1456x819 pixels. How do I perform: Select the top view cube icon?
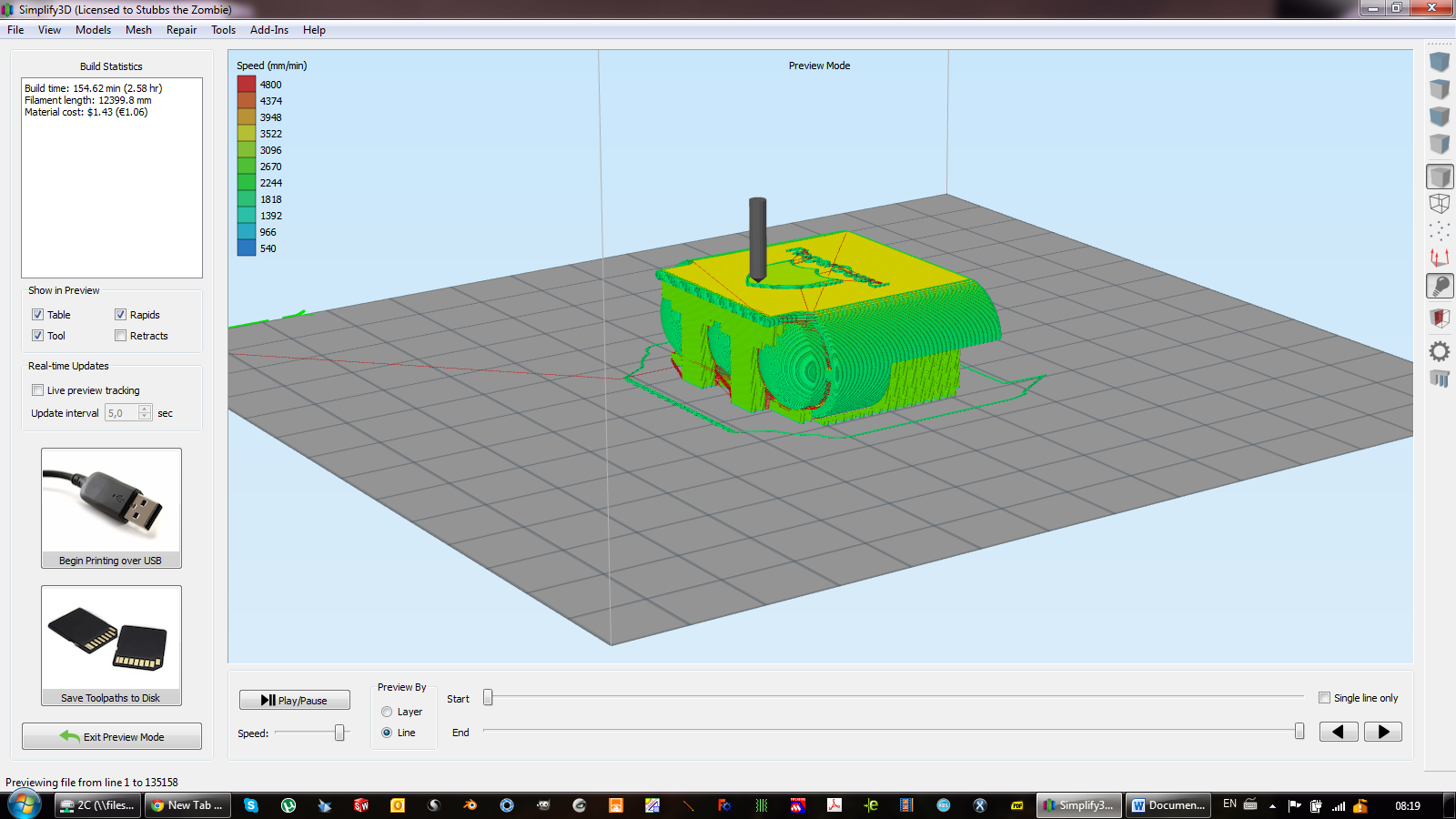tap(1440, 89)
